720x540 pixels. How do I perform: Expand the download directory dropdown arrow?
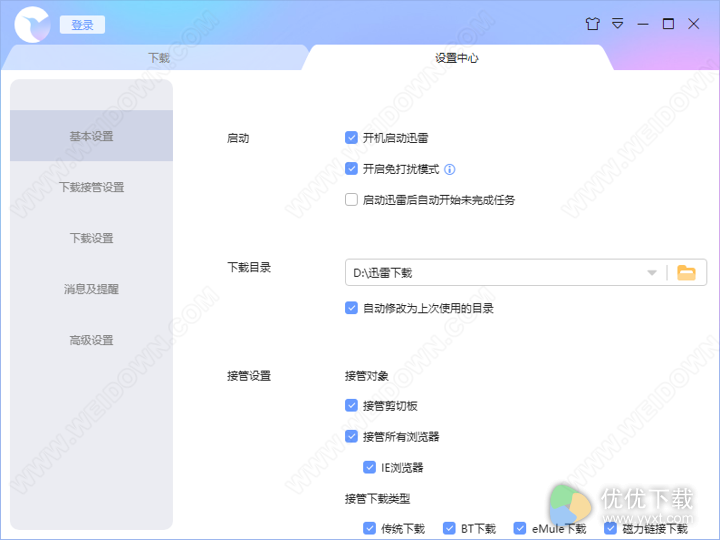click(x=652, y=273)
